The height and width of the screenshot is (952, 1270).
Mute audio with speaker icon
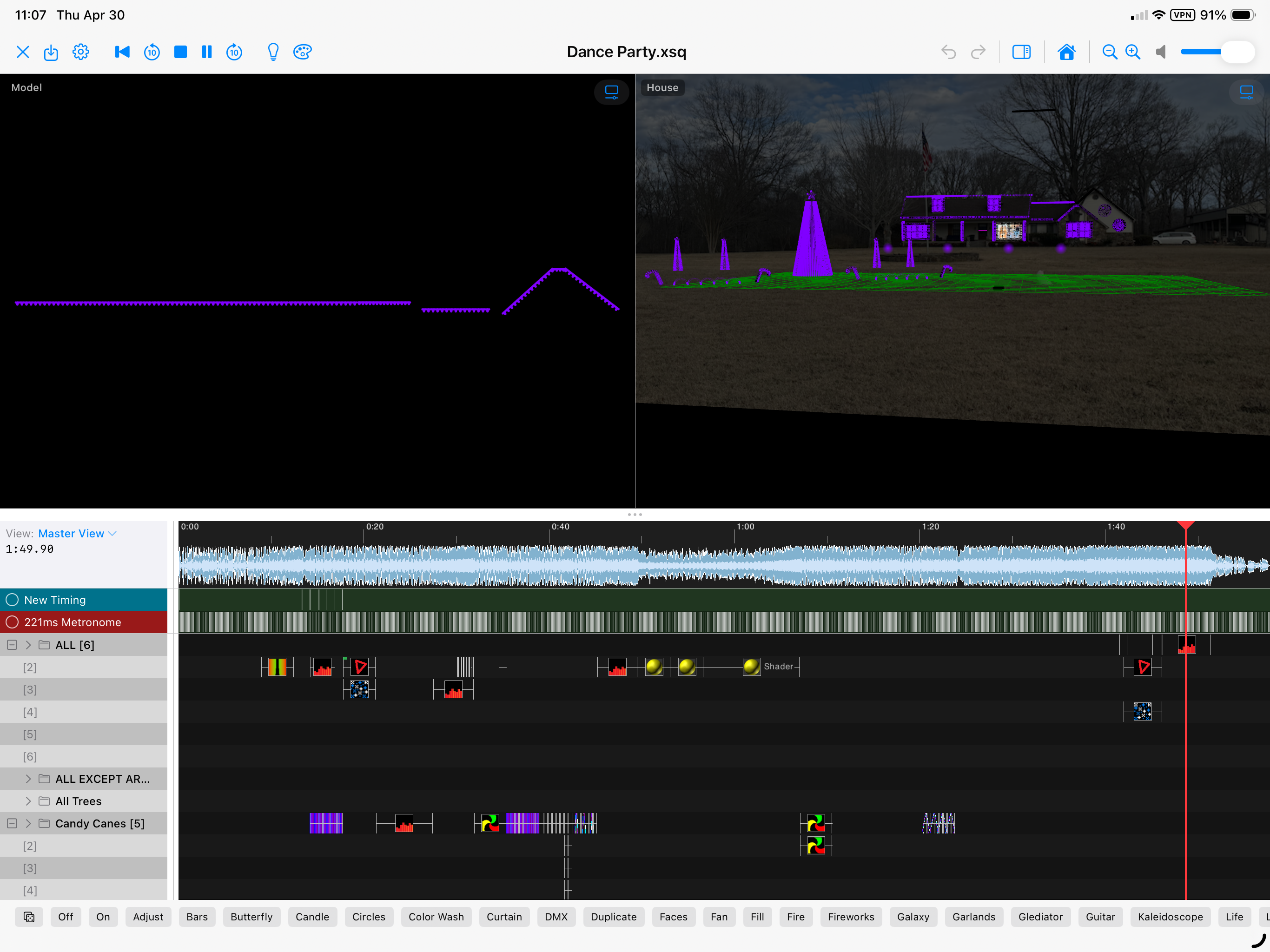coord(1161,52)
